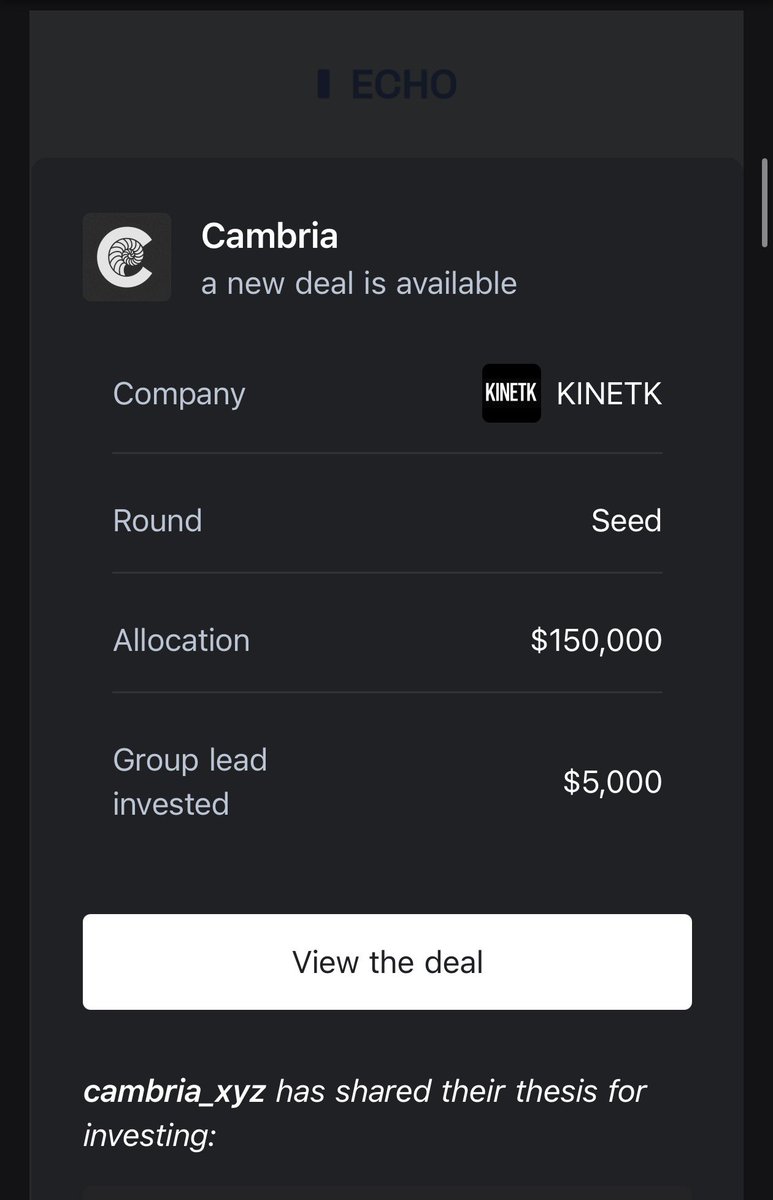Click the Company row label

(x=179, y=393)
